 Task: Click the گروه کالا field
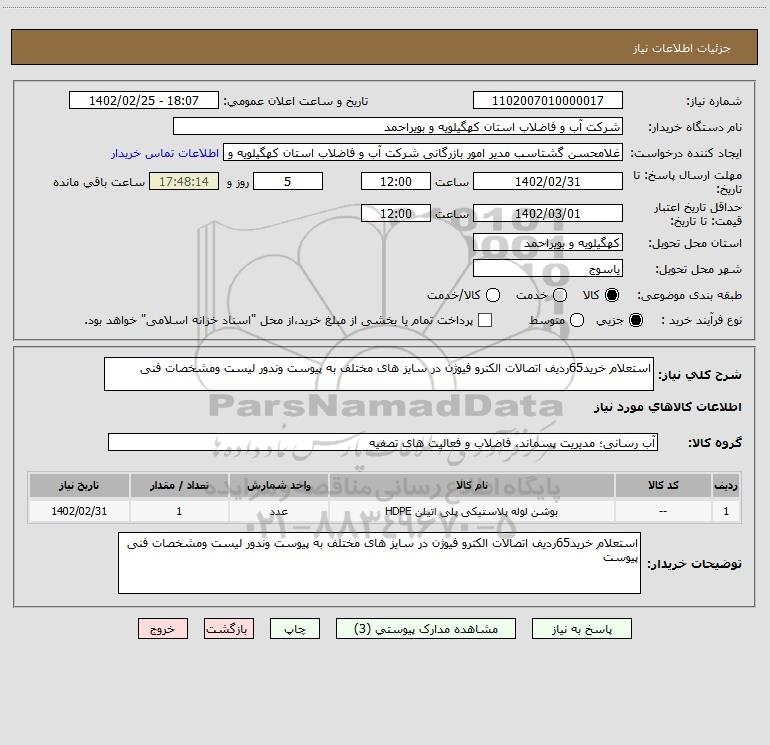coord(383,442)
